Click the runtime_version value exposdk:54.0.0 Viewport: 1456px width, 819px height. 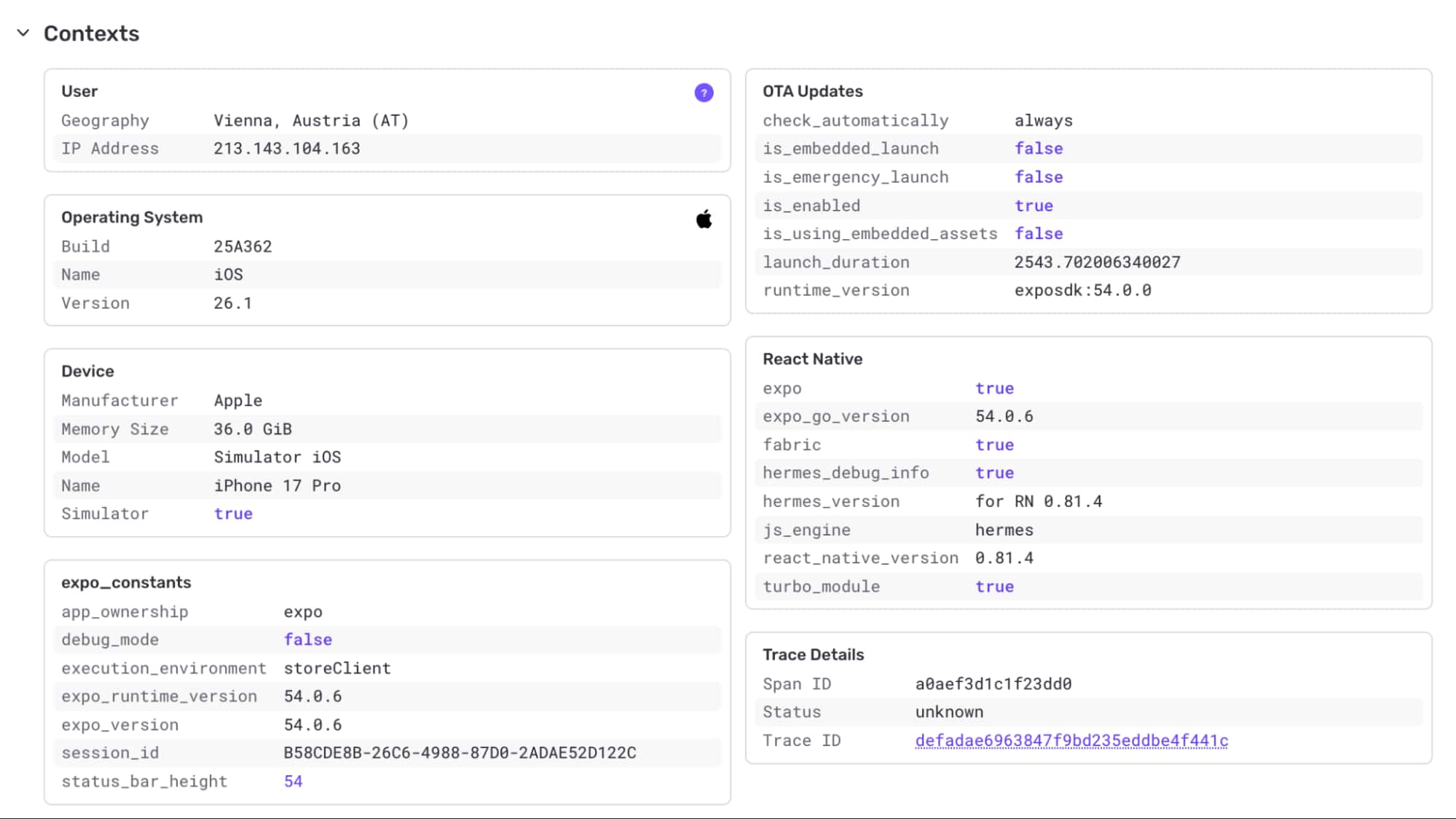pos(1083,290)
